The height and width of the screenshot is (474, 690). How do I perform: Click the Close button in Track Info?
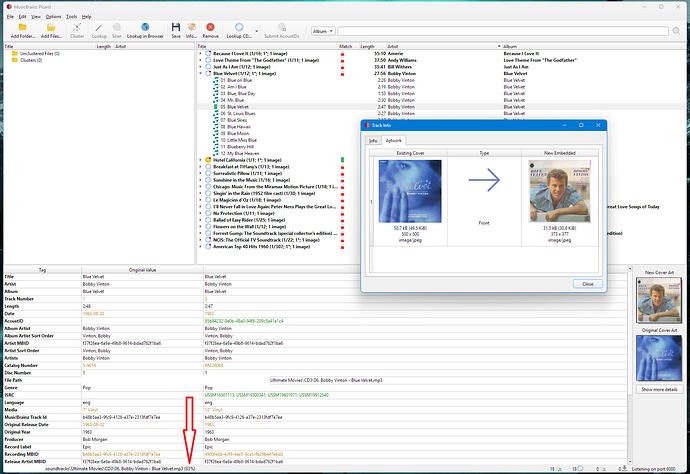[588, 284]
